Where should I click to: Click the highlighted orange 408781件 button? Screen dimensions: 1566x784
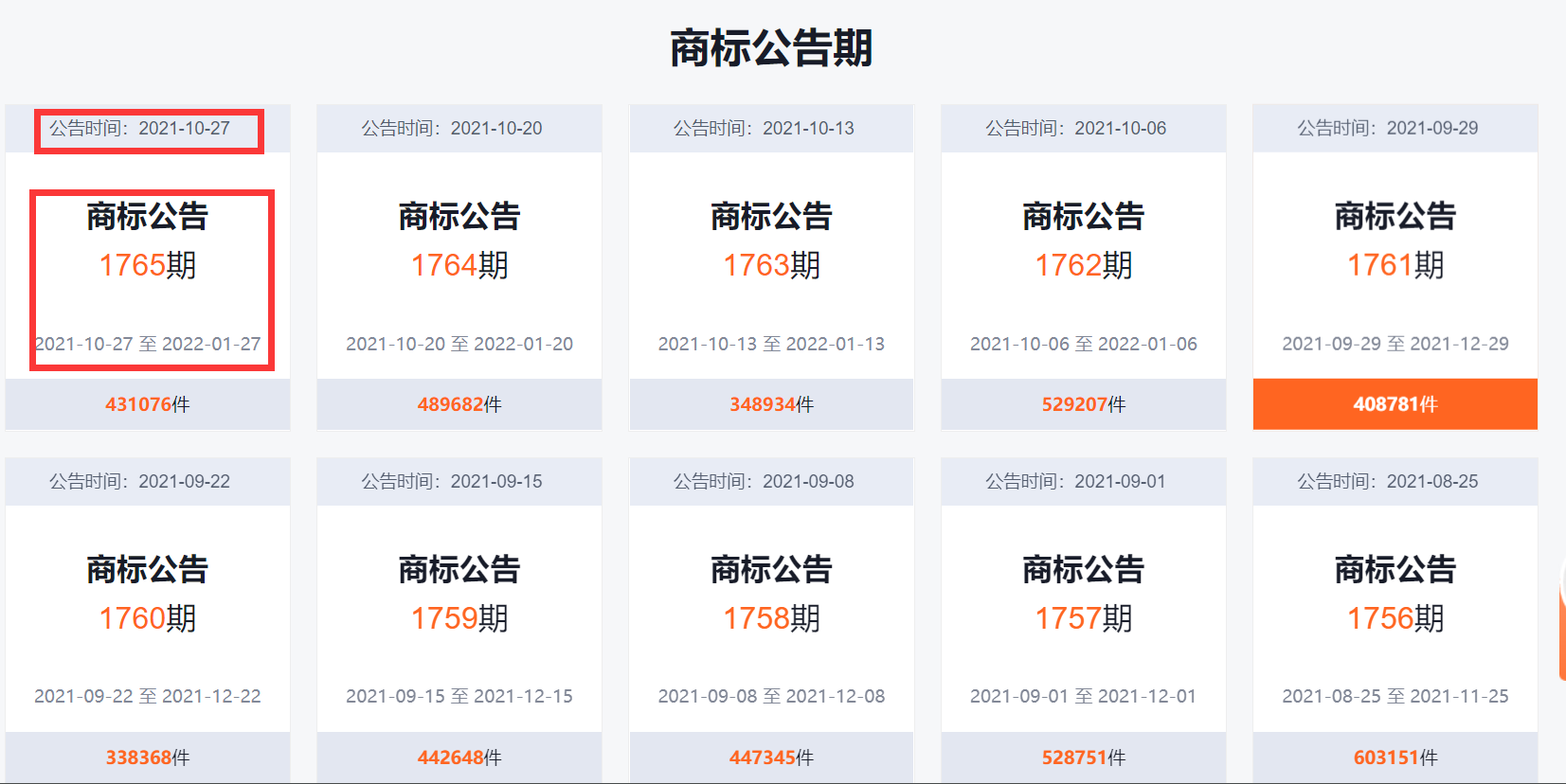(x=1395, y=404)
